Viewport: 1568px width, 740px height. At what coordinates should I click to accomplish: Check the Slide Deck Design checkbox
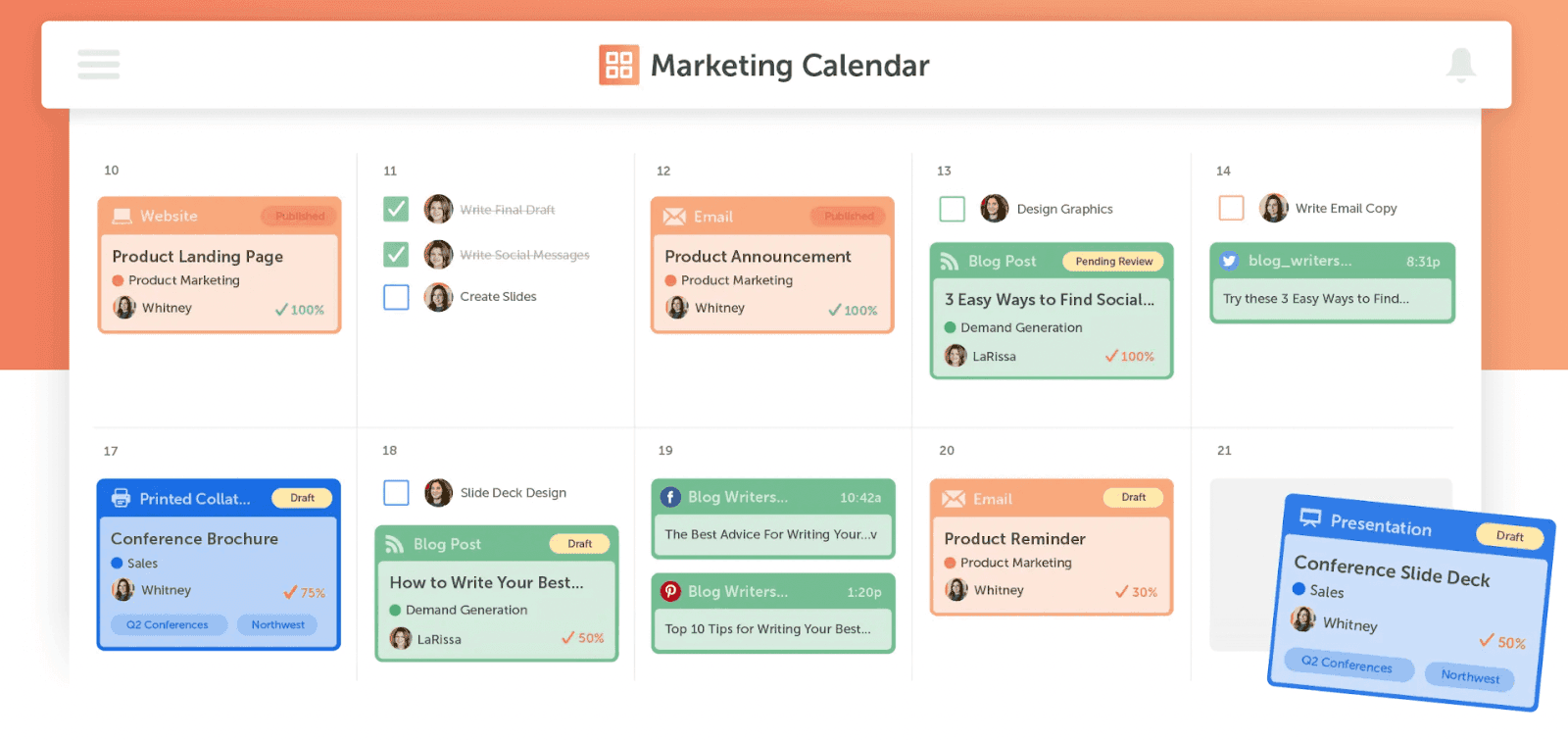[396, 492]
